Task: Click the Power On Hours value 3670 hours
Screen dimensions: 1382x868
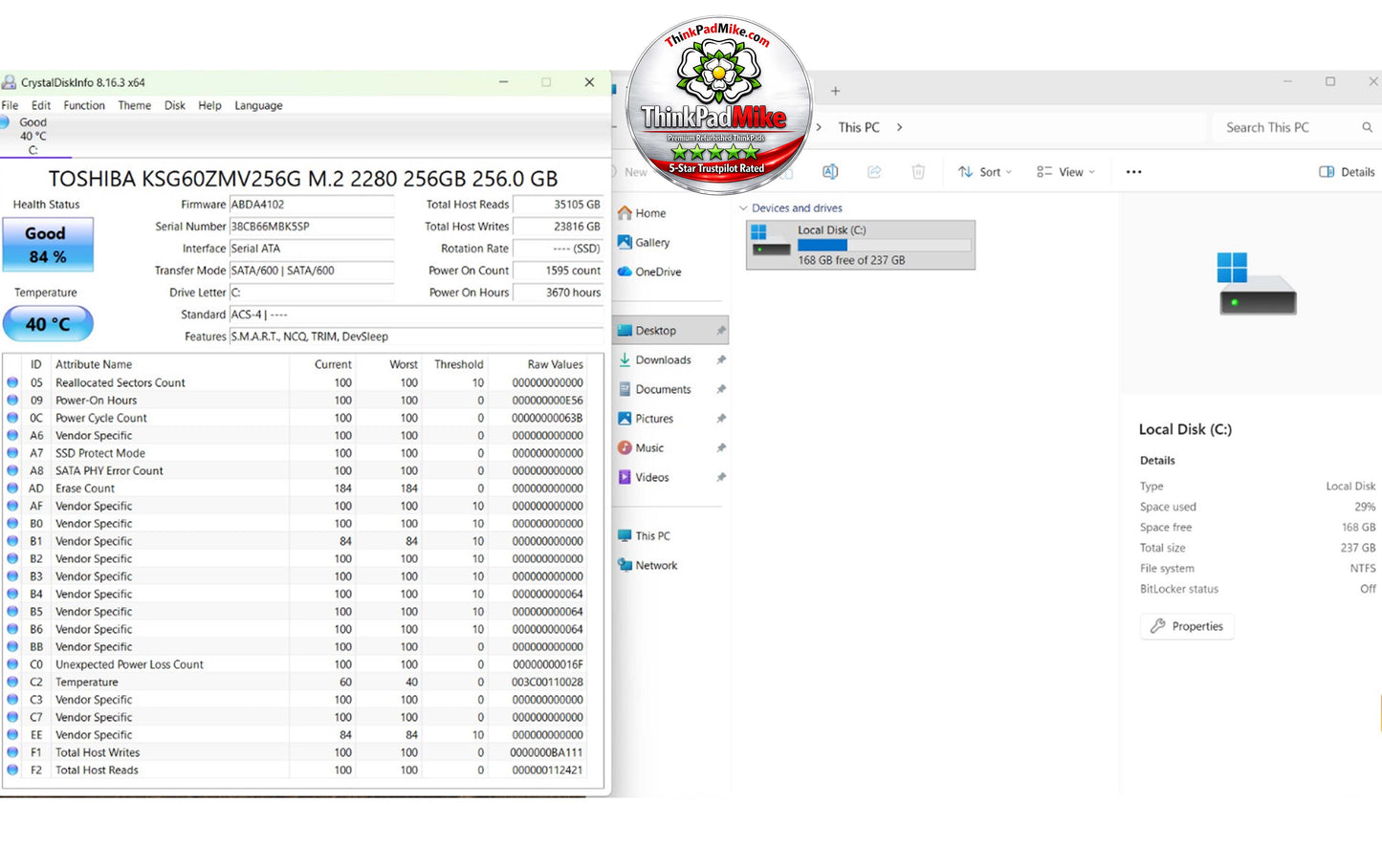Action: pyautogui.click(x=559, y=293)
